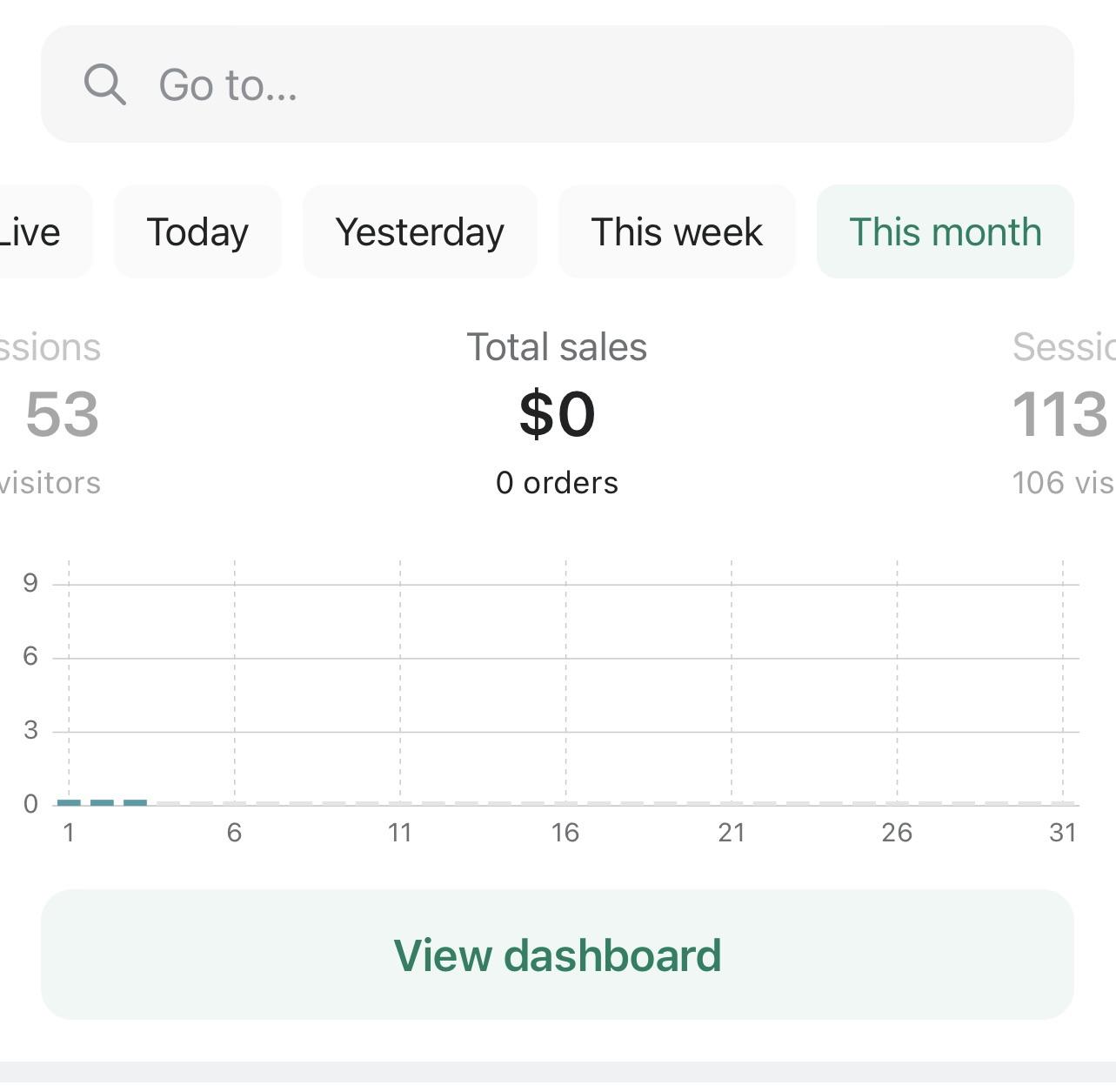The image size is (1116, 1092).
Task: Select the Yesterday time filter
Action: tap(419, 231)
